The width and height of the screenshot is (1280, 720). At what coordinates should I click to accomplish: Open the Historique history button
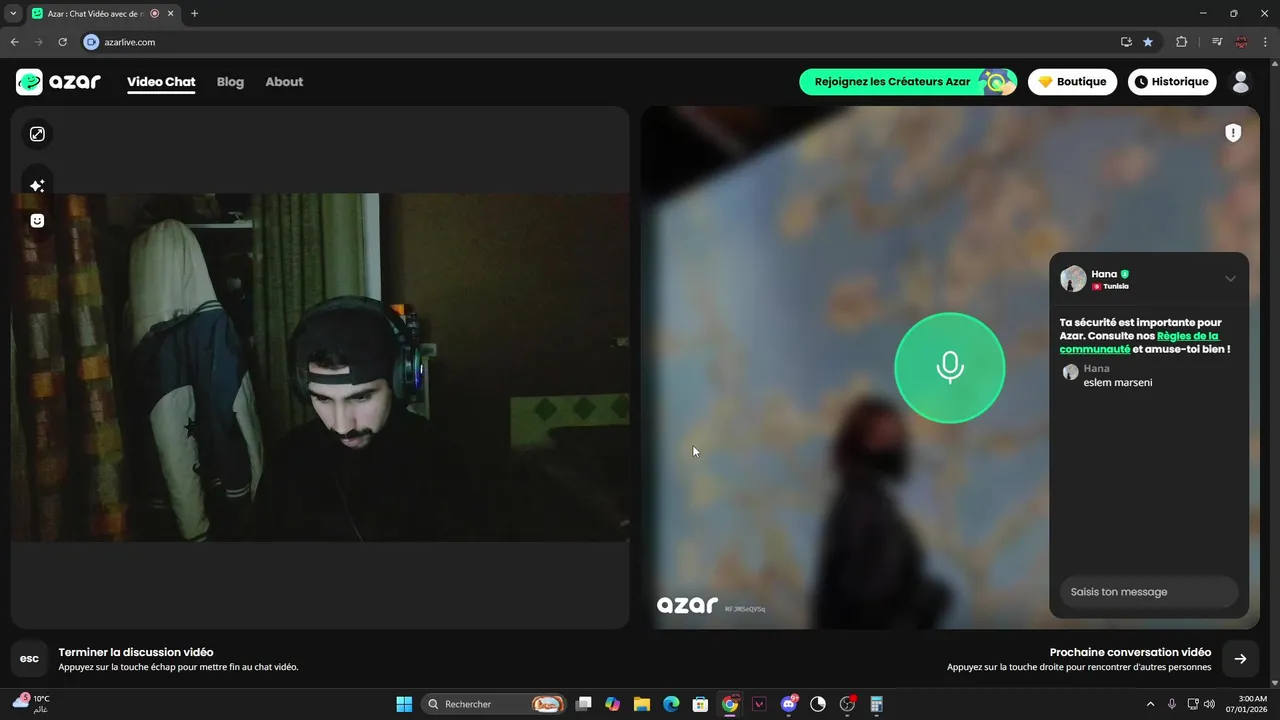1172,82
